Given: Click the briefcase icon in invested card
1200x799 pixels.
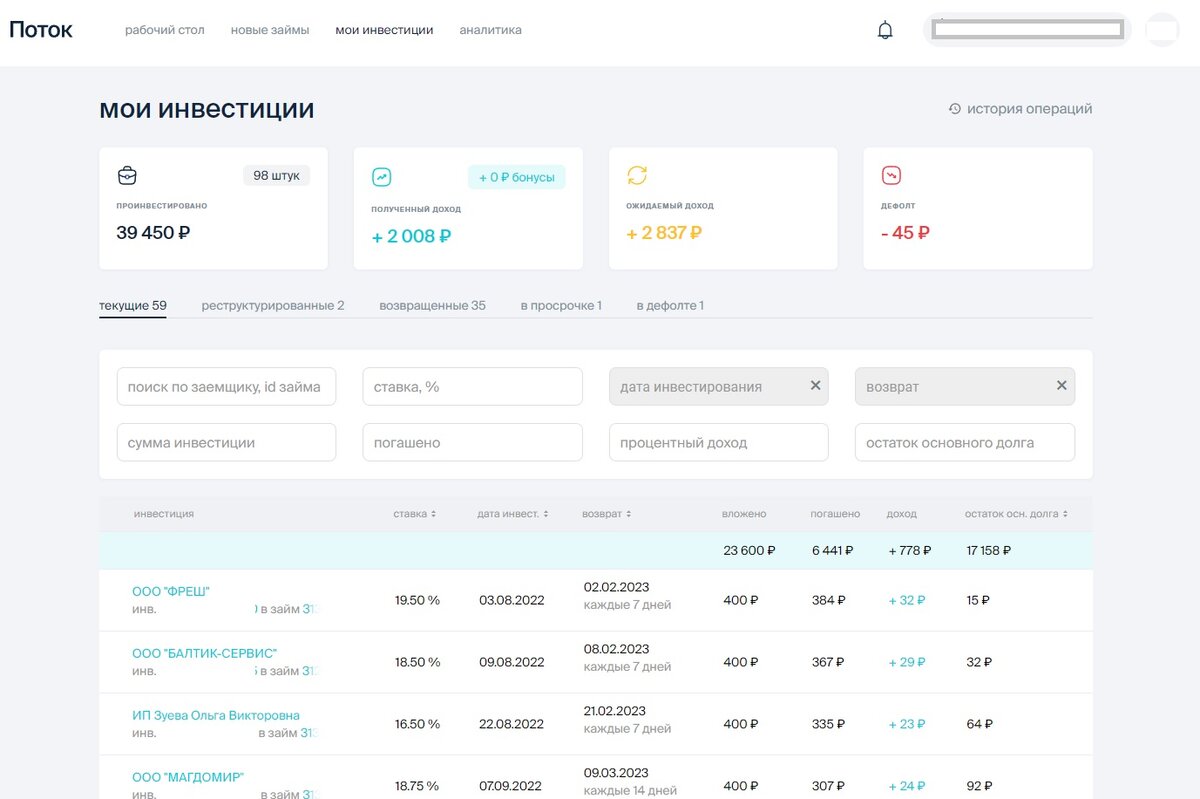Looking at the screenshot, I should click(127, 176).
